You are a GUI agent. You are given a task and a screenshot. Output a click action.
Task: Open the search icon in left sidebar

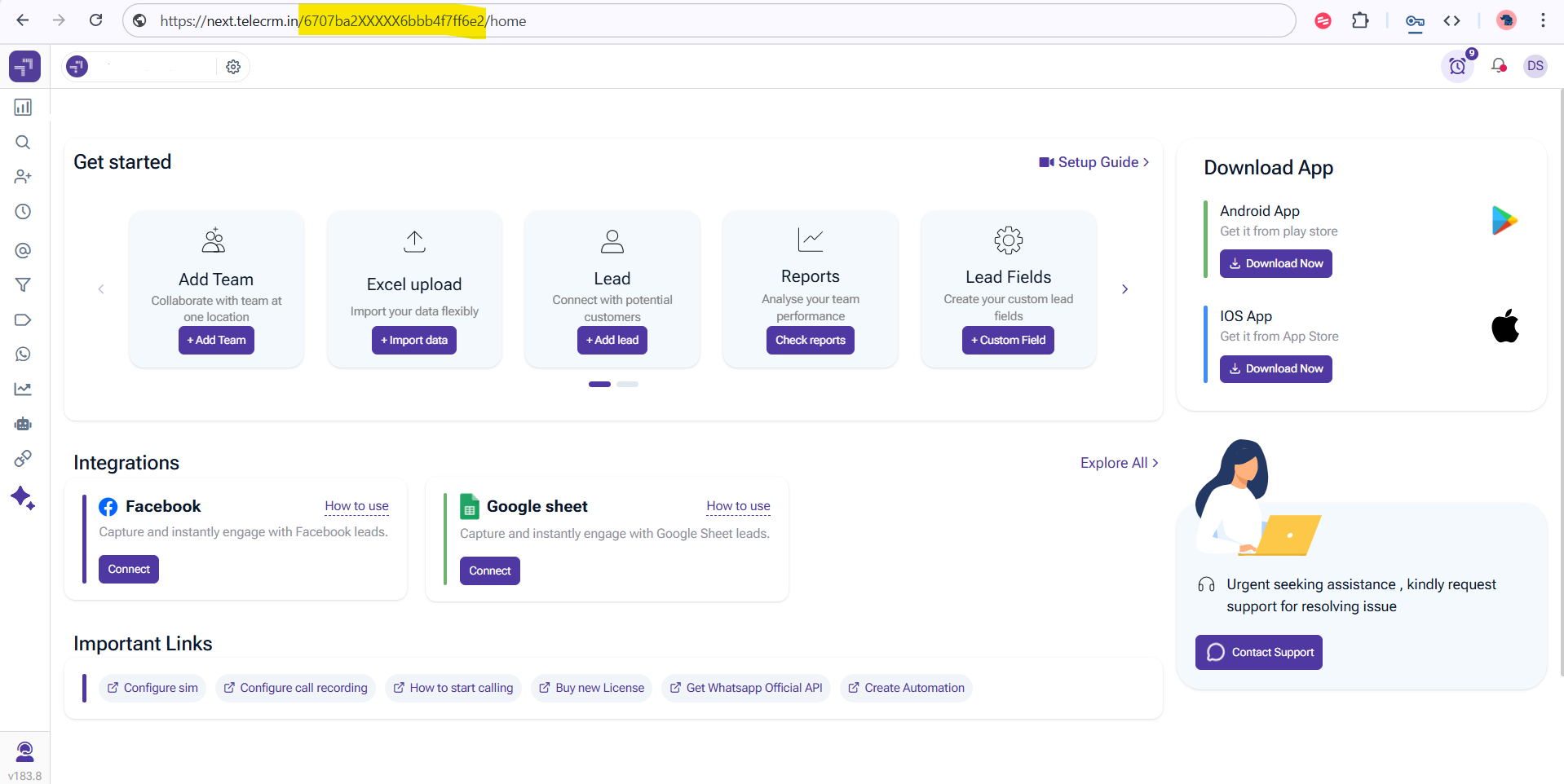23,143
